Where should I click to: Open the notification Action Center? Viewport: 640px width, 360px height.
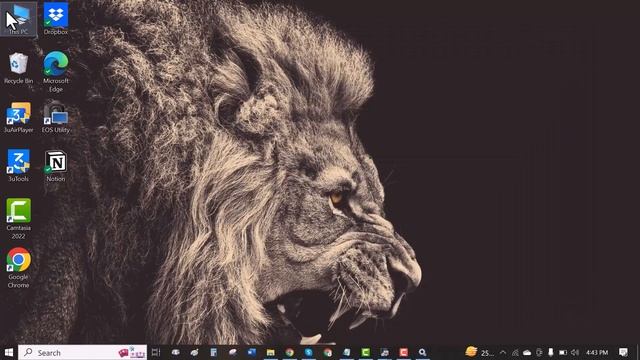point(623,352)
